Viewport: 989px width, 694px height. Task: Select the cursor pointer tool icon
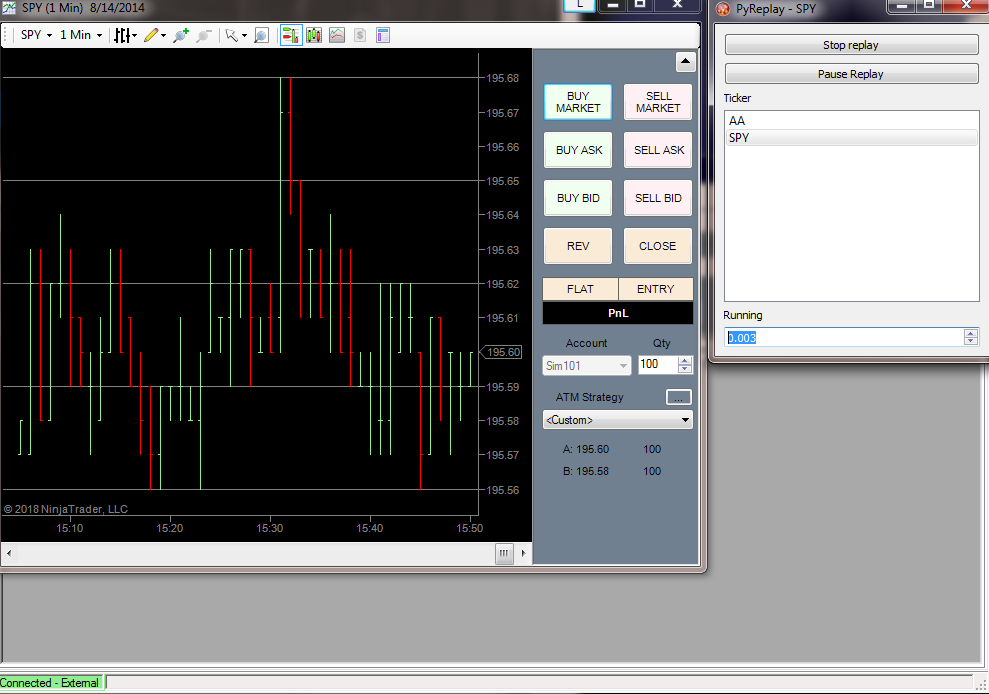coord(231,35)
